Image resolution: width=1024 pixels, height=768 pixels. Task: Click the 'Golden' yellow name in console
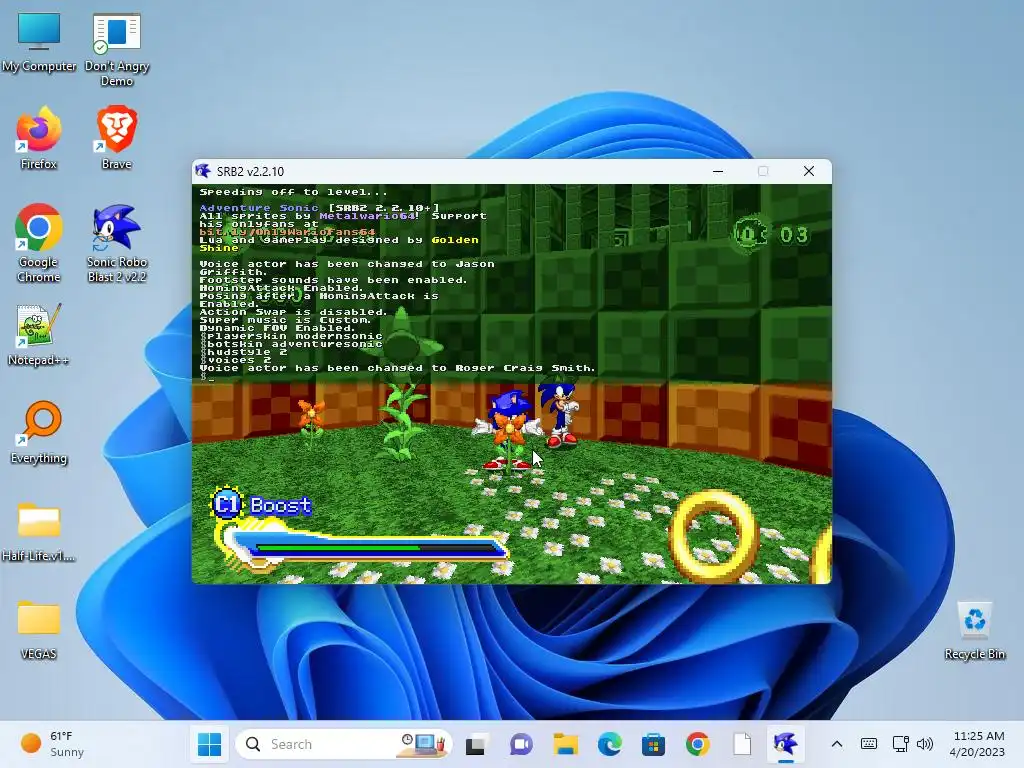point(455,240)
